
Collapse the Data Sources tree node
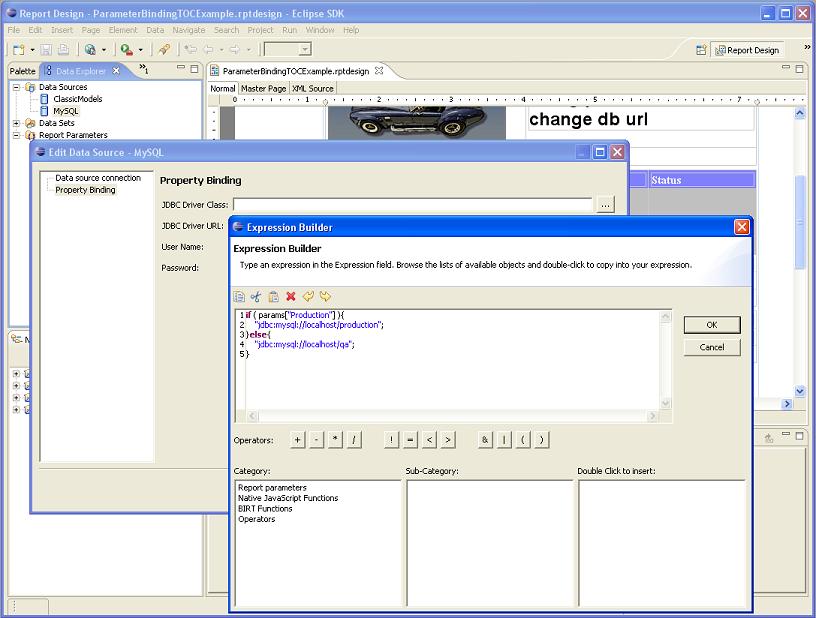[x=17, y=87]
